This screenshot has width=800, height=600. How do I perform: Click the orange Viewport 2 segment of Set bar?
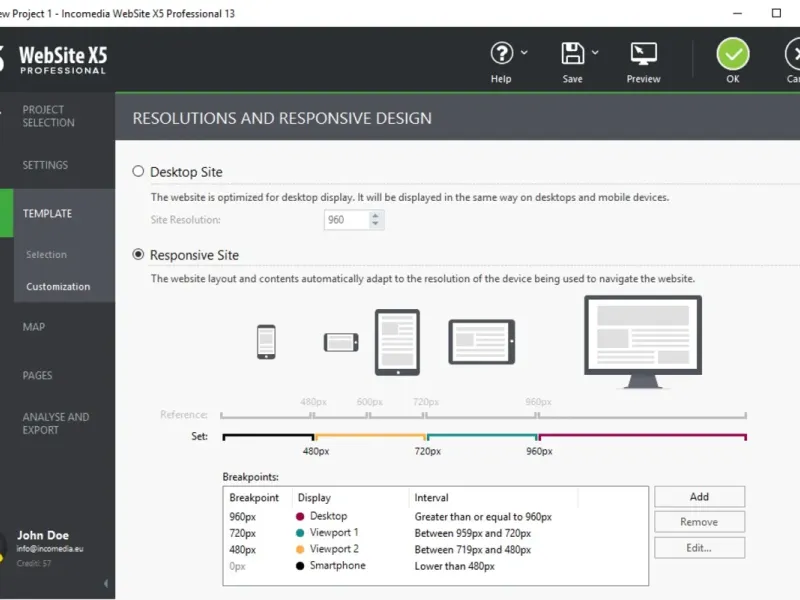[370, 436]
